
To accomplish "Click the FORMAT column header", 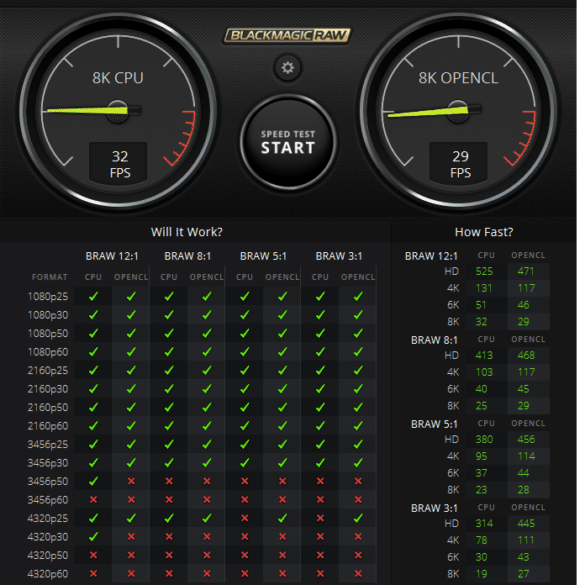I will tap(50, 277).
